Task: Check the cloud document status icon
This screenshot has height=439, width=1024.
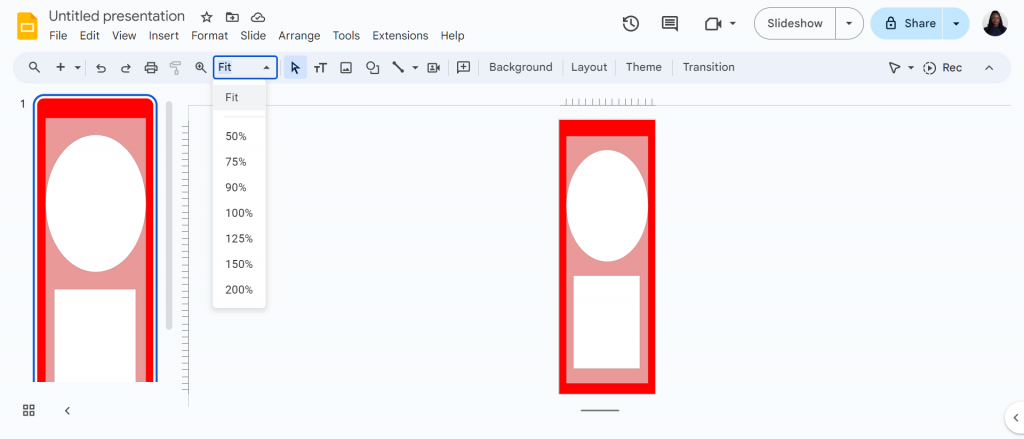Action: tap(258, 17)
